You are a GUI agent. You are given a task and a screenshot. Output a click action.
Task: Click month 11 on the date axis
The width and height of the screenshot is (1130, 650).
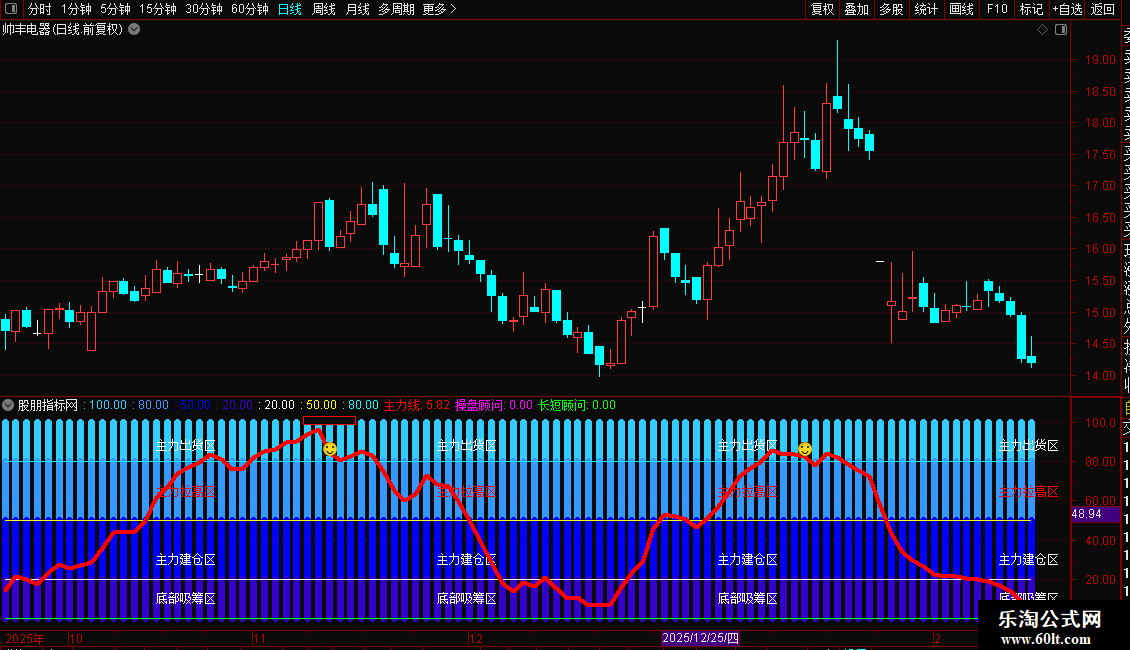(x=259, y=638)
